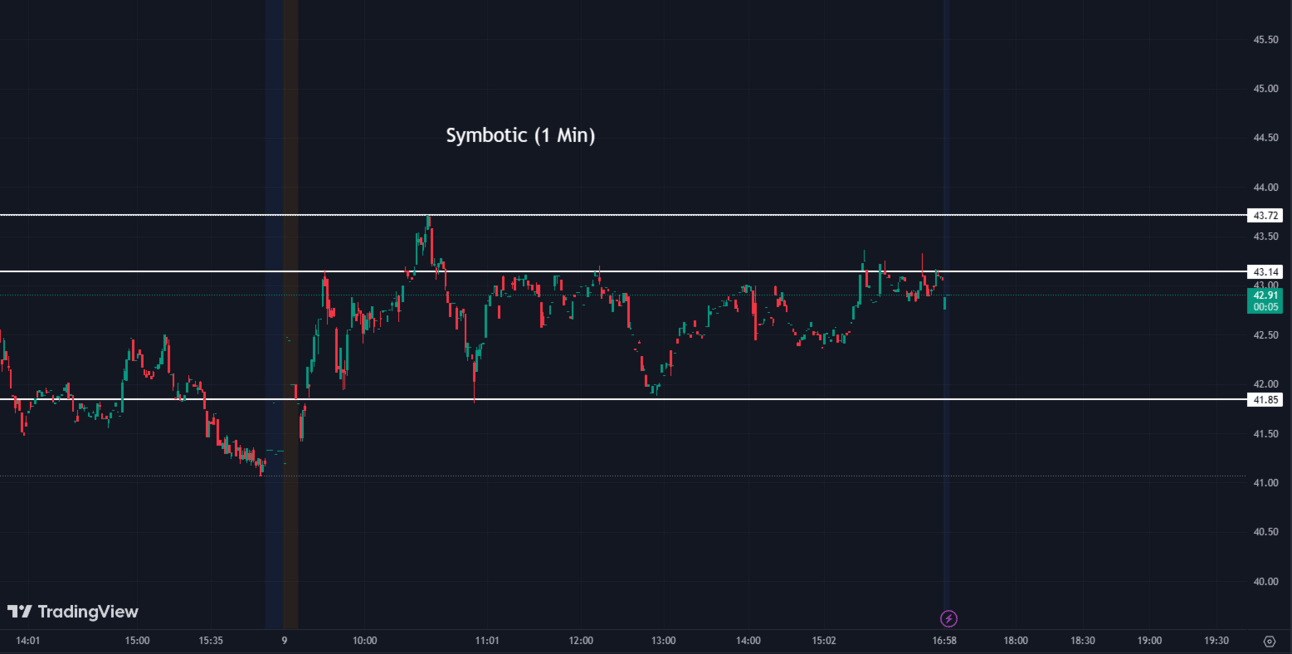
Task: Click the 42.00 price axis value
Action: click(x=1265, y=384)
